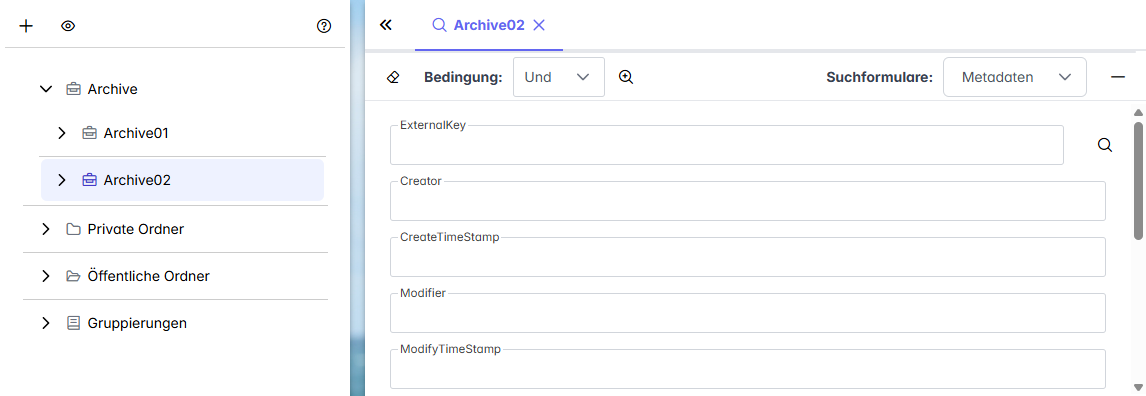Click into the Modifier field
Screen dimensions: 1146x396
(x=748, y=313)
